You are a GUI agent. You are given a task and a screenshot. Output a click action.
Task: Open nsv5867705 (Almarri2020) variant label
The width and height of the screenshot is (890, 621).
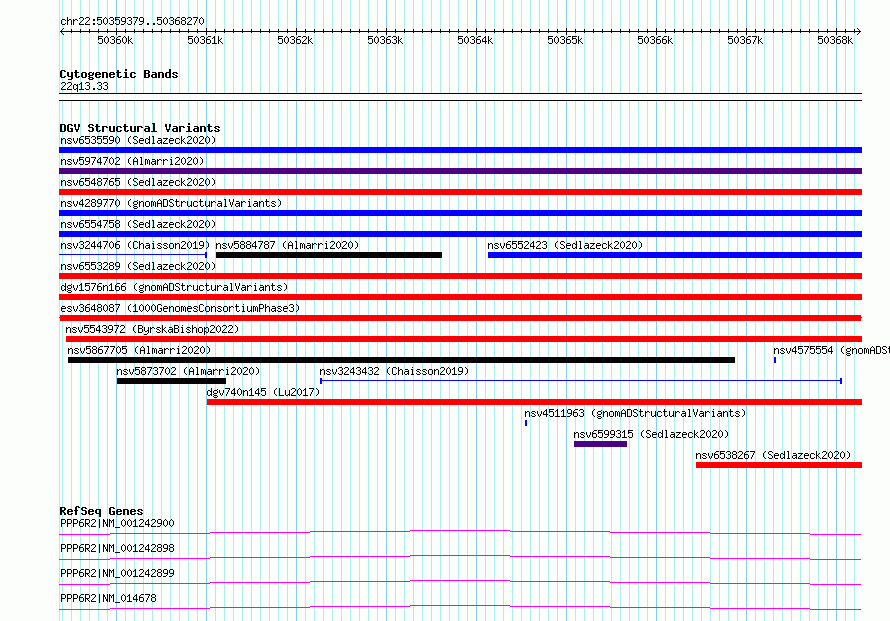(x=139, y=350)
